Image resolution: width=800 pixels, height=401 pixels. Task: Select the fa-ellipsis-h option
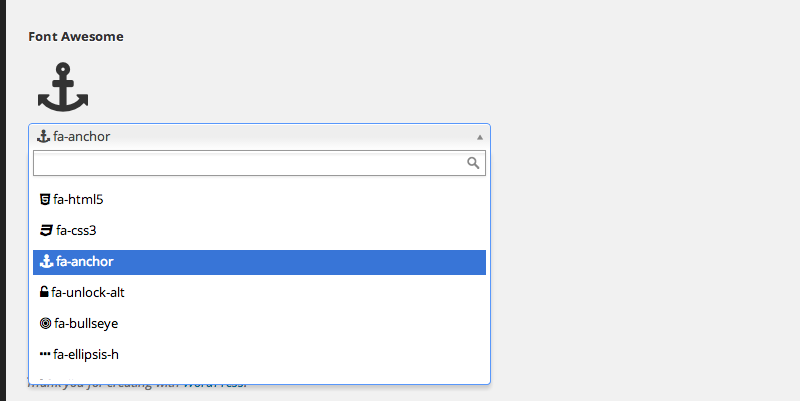(86, 354)
